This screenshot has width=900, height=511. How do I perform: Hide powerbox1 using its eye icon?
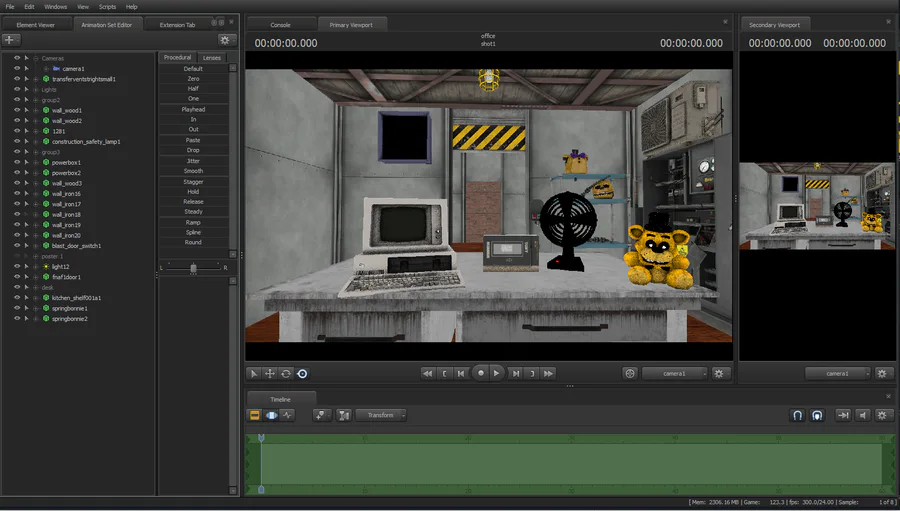[x=17, y=162]
